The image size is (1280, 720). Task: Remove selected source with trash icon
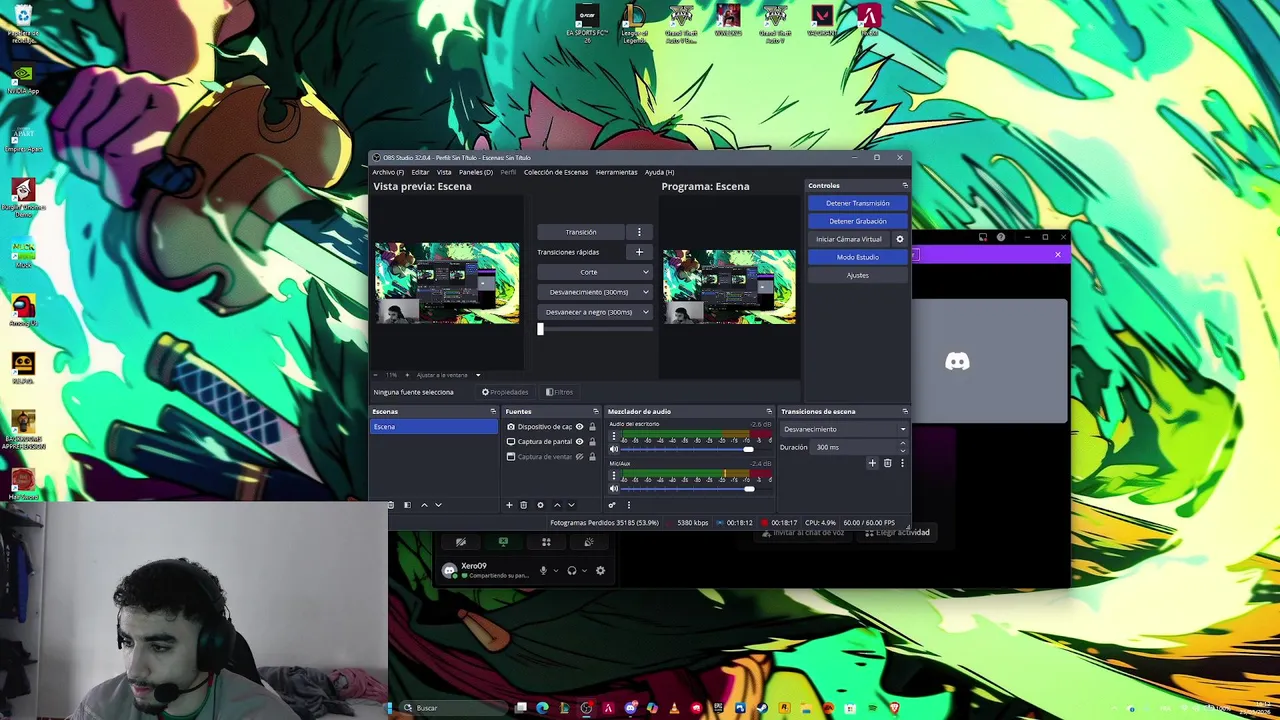point(523,505)
